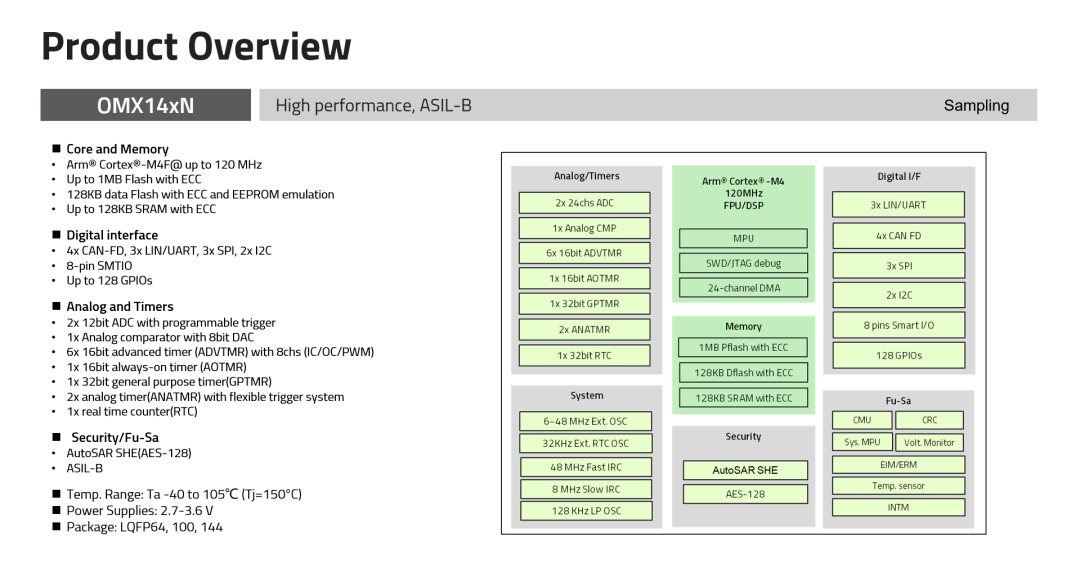Select the 128KB SRAM with ECC block
Screen dimensions: 1080x564
point(743,398)
